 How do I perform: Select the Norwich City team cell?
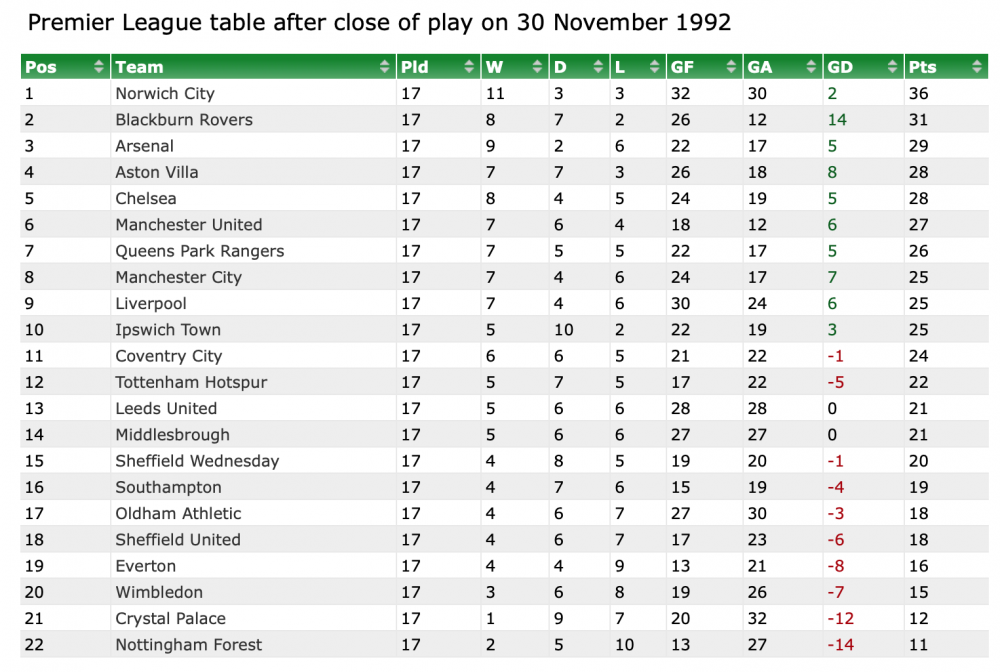click(x=165, y=94)
